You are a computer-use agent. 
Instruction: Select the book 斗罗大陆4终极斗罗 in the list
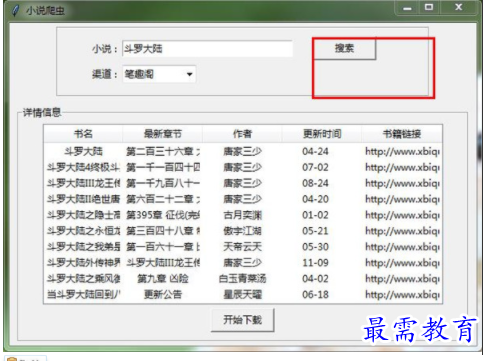tap(83, 167)
